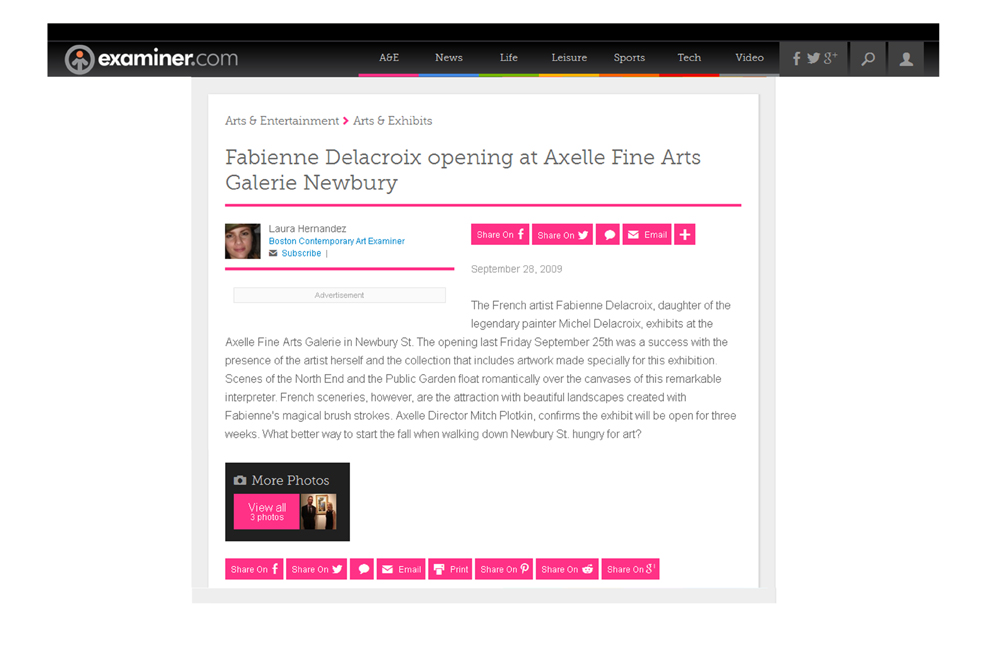This screenshot has width=1000, height=667.
Task: Share on Pinterest
Action: (x=504, y=569)
